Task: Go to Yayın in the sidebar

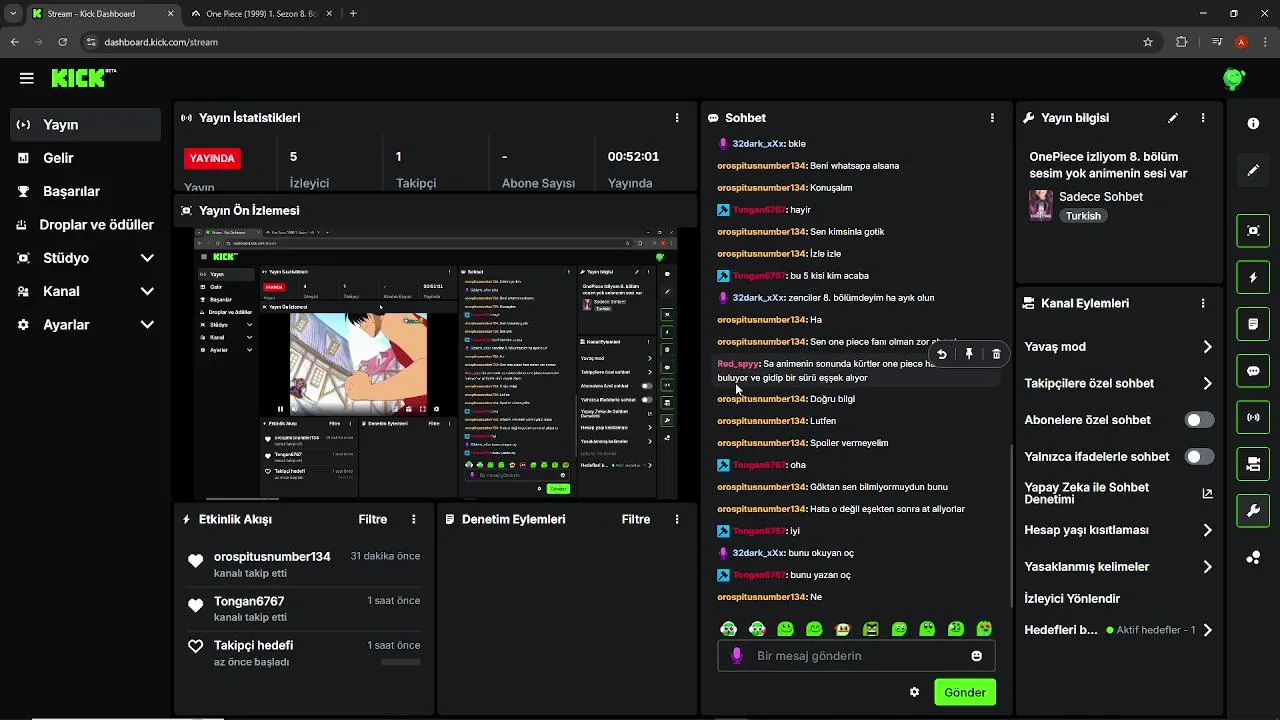Action: pos(85,125)
